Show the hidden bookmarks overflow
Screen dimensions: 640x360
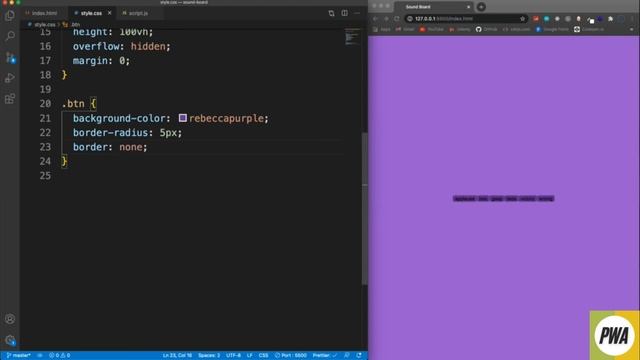[632, 29]
